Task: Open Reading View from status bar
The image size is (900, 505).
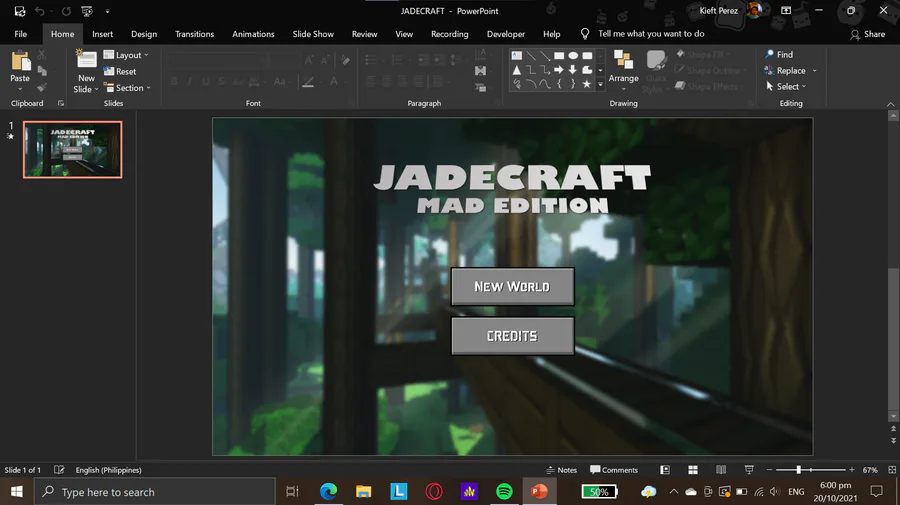Action: click(720, 470)
